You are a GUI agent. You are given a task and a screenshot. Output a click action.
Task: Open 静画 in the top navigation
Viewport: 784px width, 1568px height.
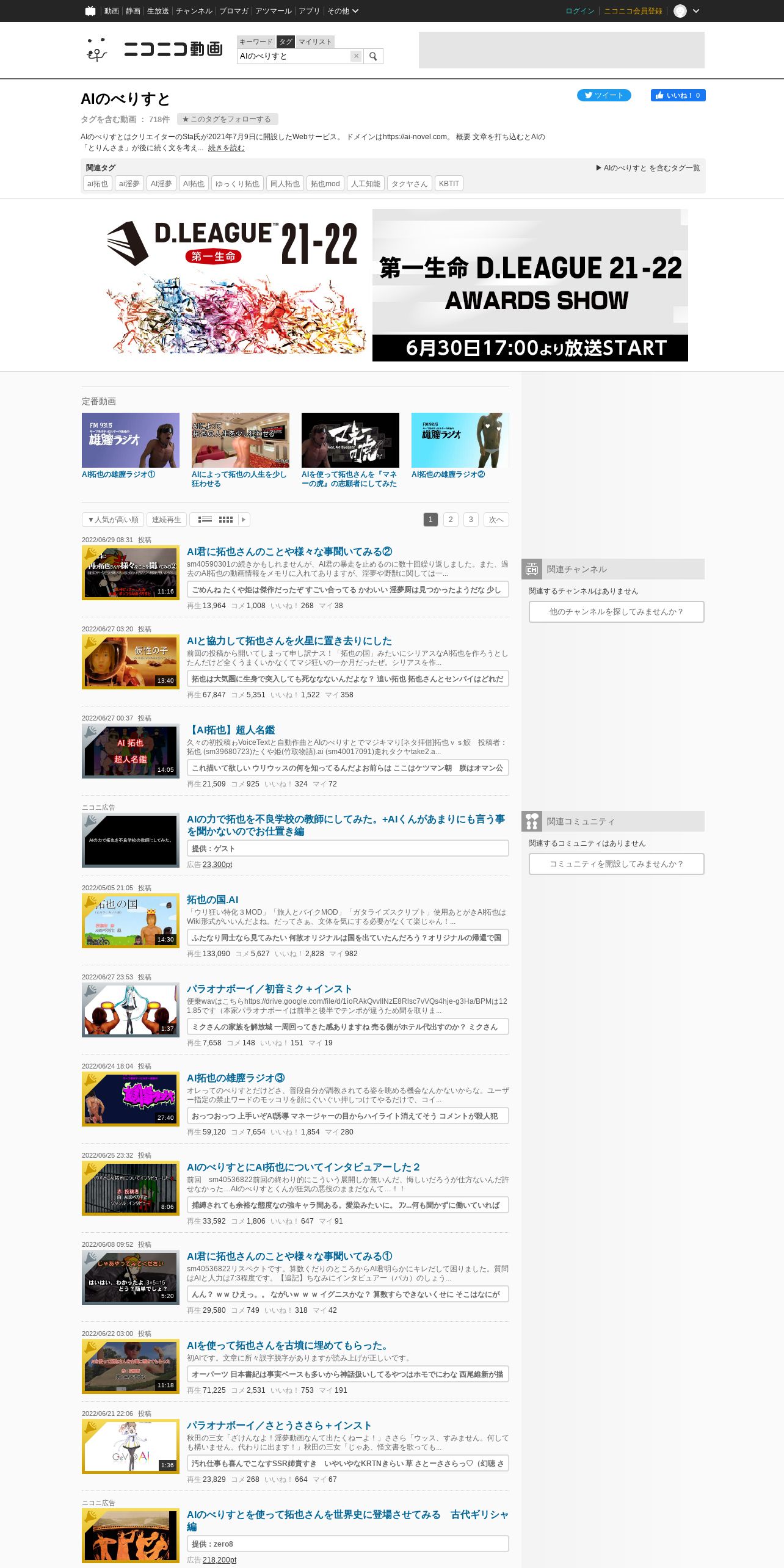(132, 11)
